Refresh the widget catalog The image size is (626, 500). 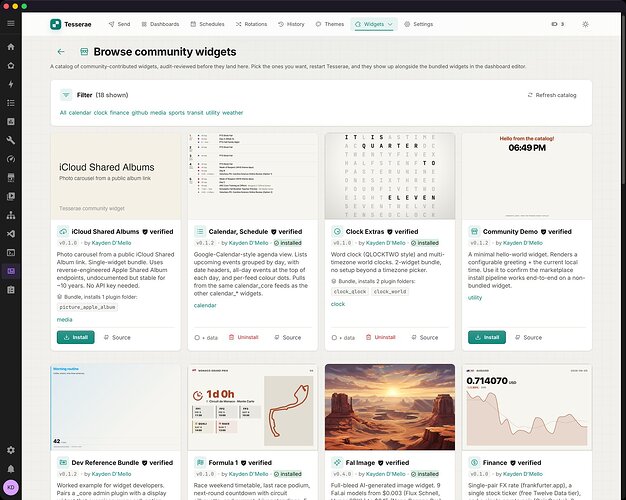point(552,95)
